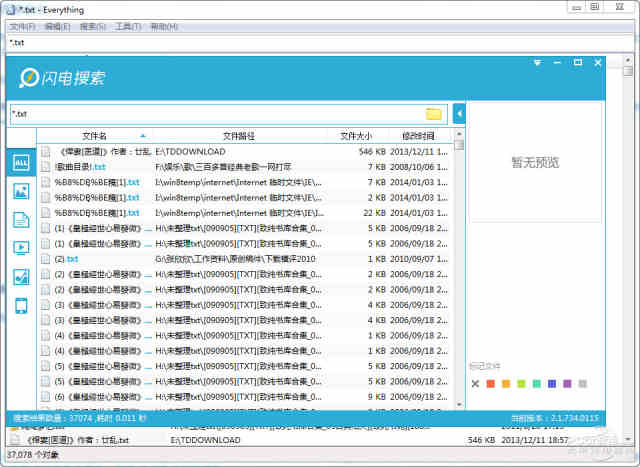Image resolution: width=640 pixels, height=467 pixels.
Task: Sort by 文件大小 column header
Action: tap(356, 136)
